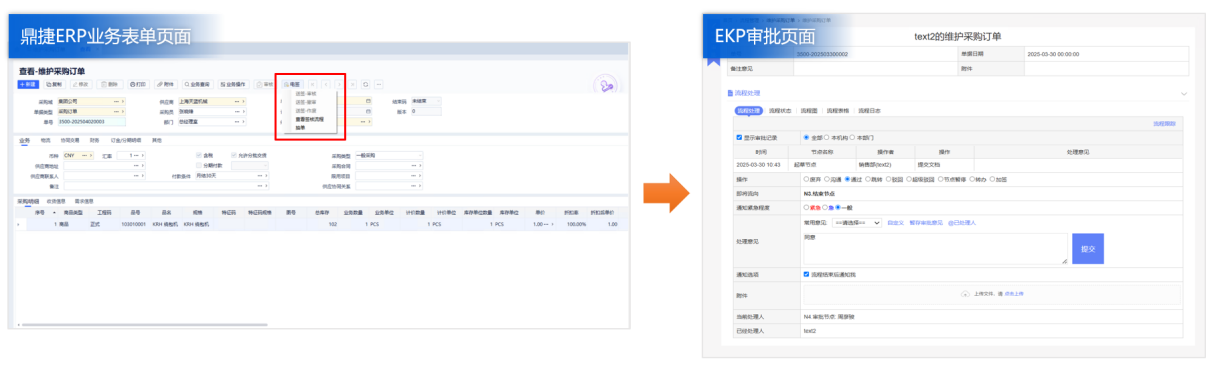Click the 修改 edit toolbar button
The image size is (1214, 385).
[x=81, y=84]
